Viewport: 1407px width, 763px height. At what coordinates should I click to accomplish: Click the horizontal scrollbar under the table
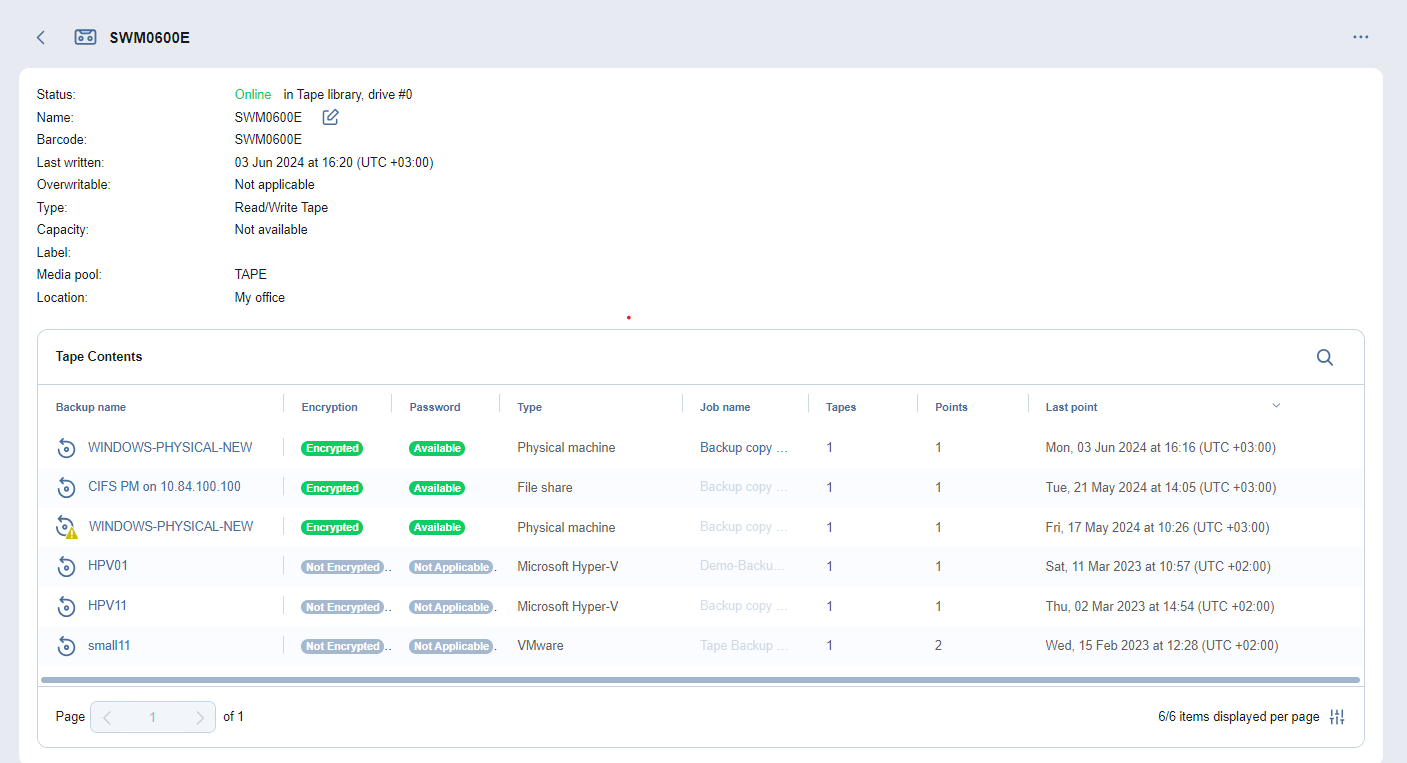click(x=700, y=680)
